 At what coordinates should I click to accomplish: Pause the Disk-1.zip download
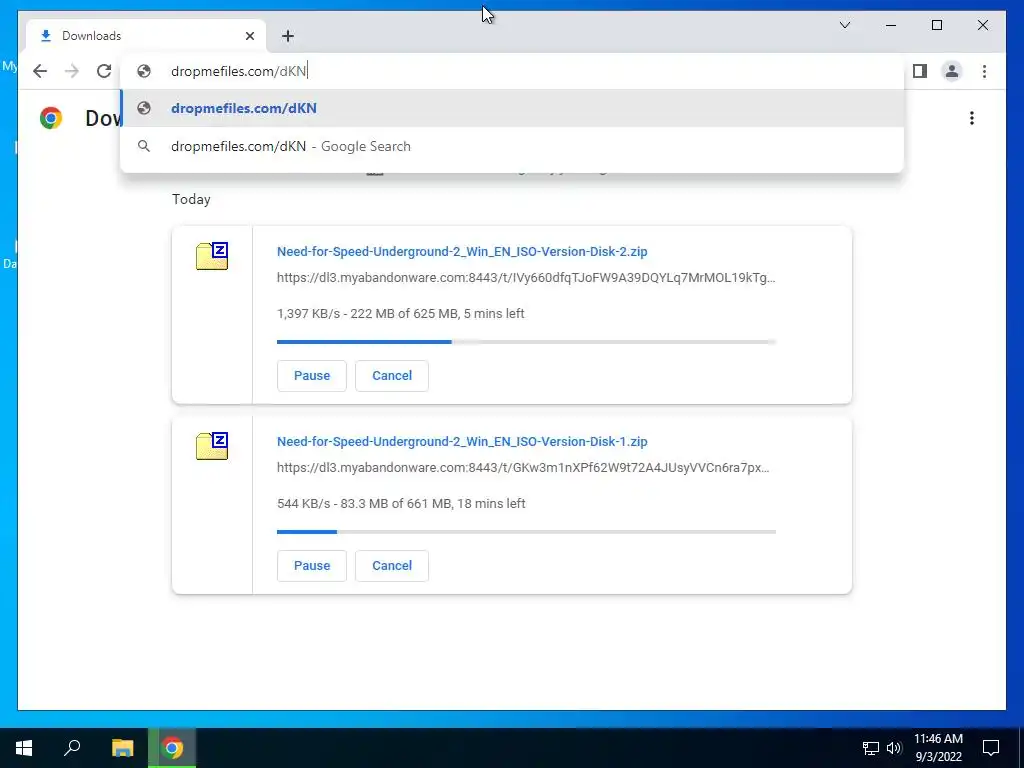312,566
